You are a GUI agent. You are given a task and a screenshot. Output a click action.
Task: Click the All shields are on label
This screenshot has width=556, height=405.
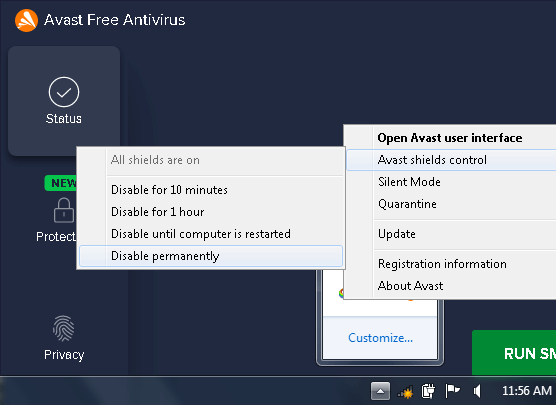pos(155,160)
